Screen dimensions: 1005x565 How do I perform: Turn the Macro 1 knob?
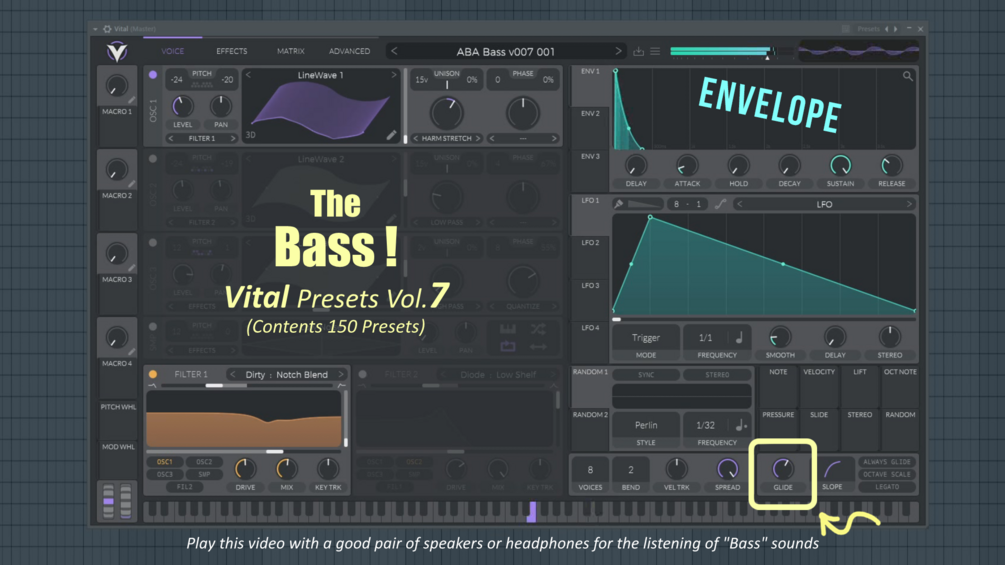116,86
